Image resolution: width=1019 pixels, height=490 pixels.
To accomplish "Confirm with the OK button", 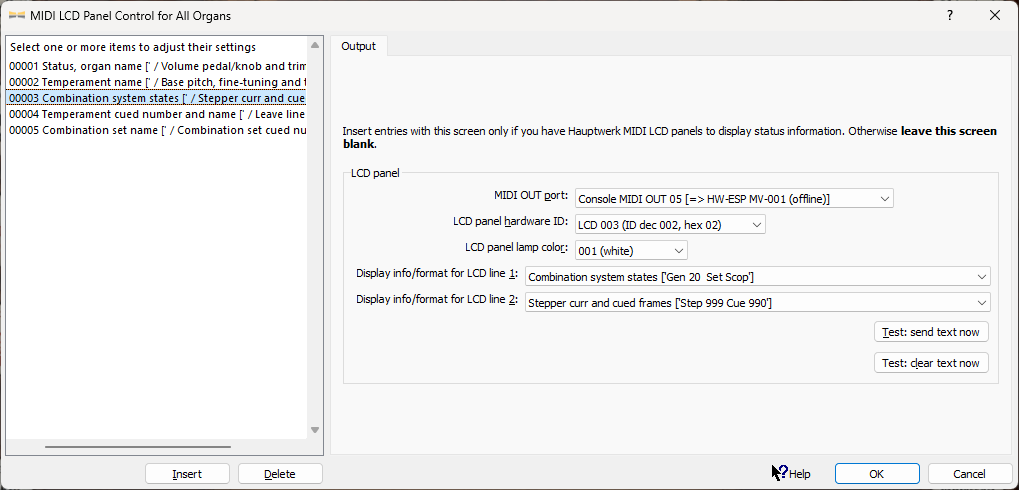I will point(876,474).
